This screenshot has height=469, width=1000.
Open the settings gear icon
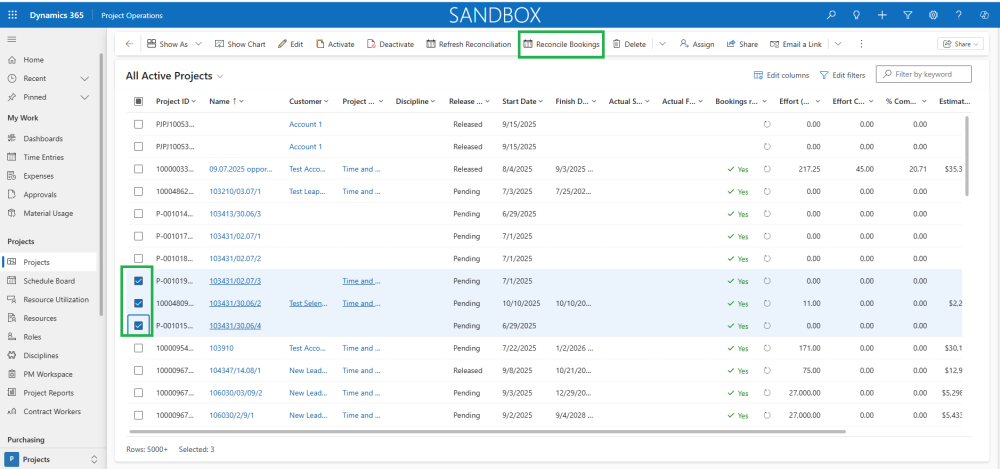click(x=933, y=15)
